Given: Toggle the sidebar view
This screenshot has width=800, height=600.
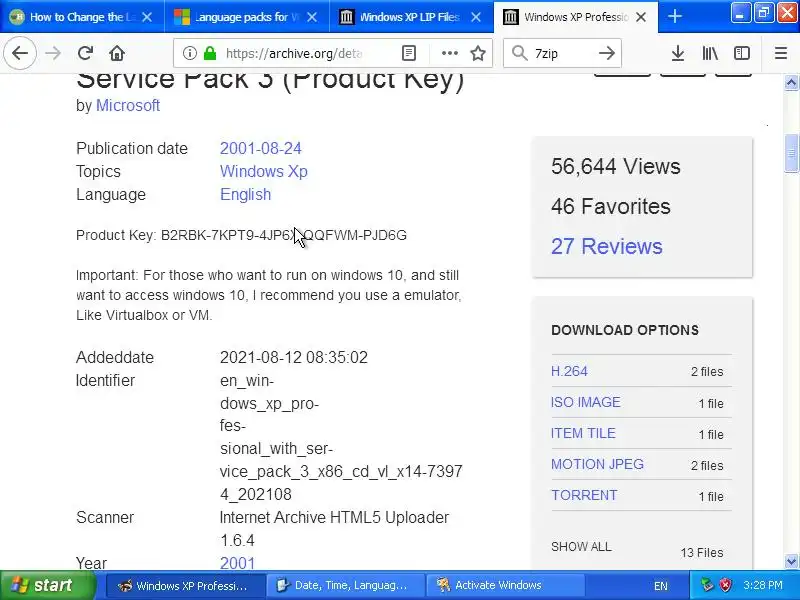Looking at the screenshot, I should [x=742, y=53].
